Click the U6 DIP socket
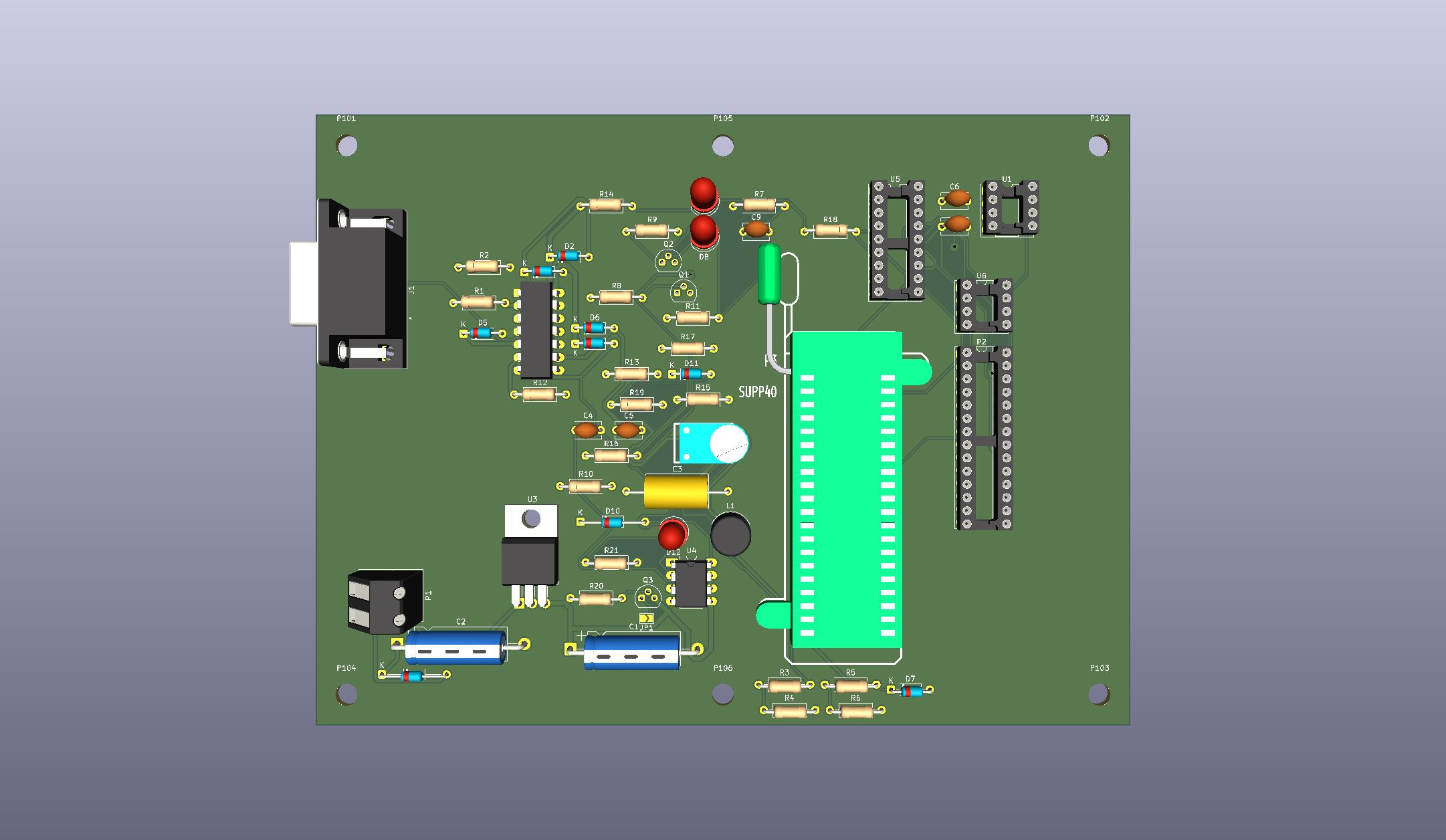Viewport: 1446px width, 840px height. point(986,306)
